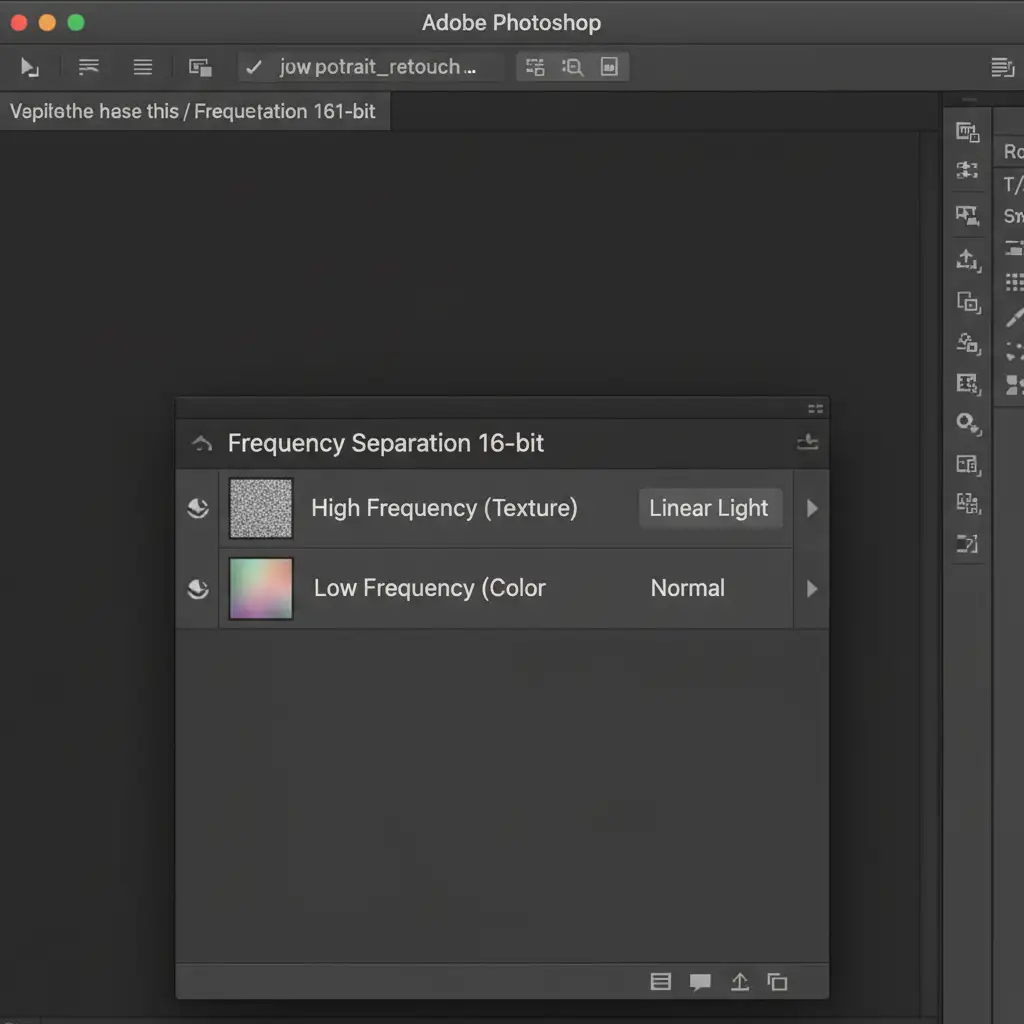Click the overlapping windows icon in top toolbar
Image resolution: width=1024 pixels, height=1024 pixels.
coord(200,68)
